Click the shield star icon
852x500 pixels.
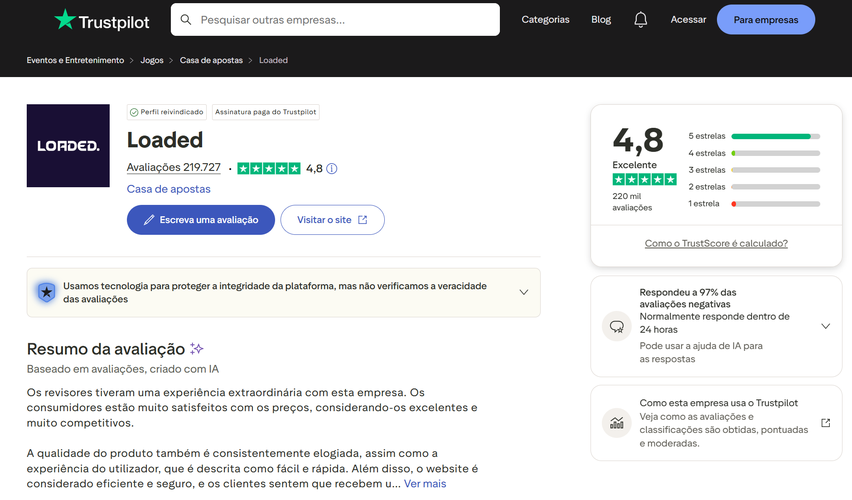coord(47,292)
